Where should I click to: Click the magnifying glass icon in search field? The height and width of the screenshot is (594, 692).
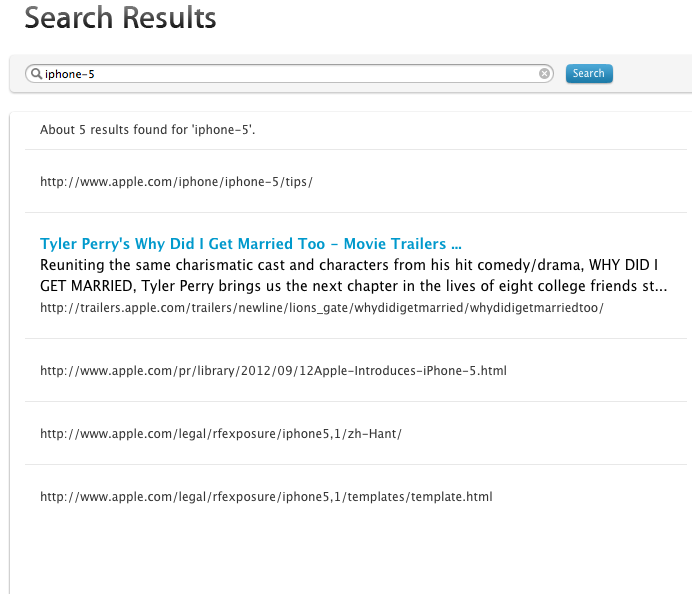[36, 74]
